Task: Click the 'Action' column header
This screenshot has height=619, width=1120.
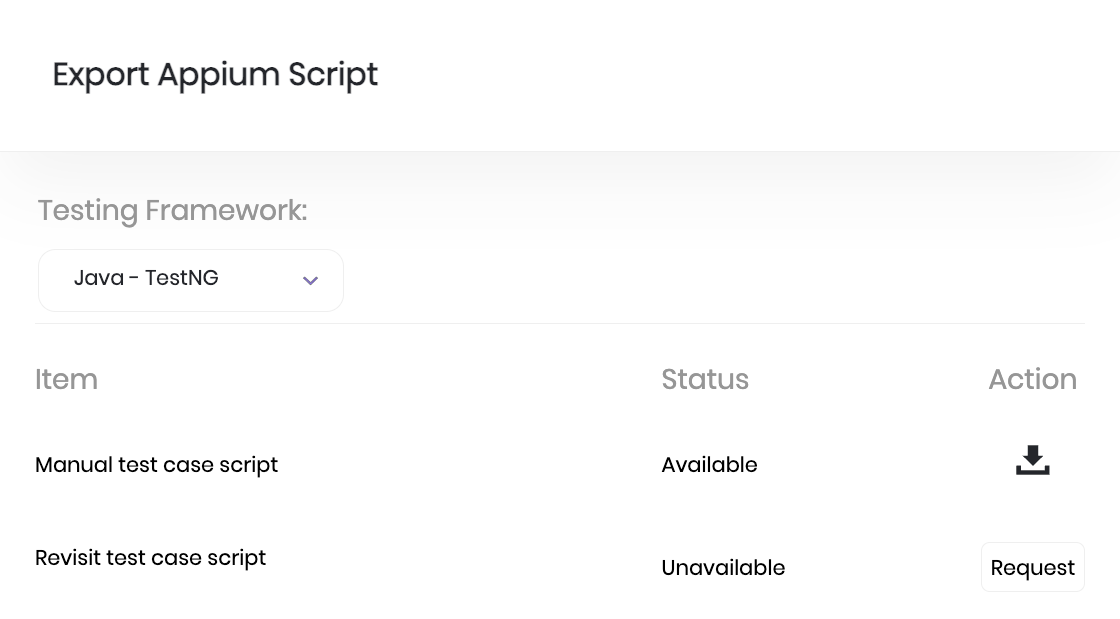Action: click(x=1032, y=379)
